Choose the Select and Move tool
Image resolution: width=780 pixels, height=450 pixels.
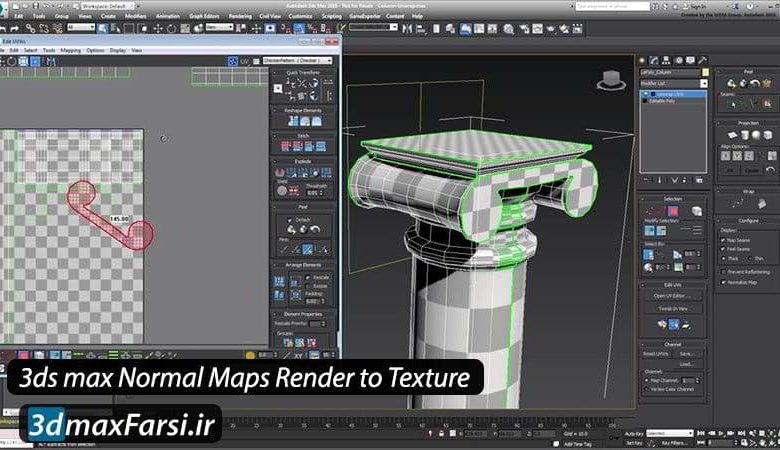coord(158,29)
